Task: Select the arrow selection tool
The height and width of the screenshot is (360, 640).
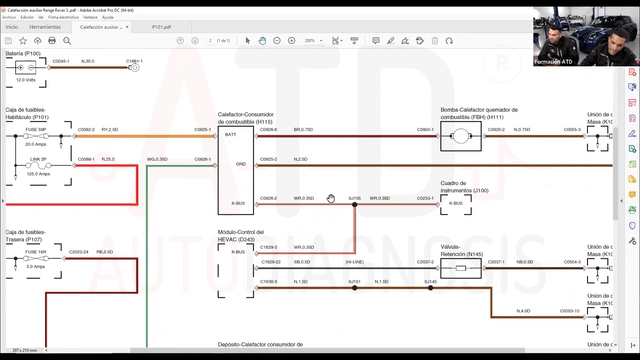Action: tap(247, 40)
